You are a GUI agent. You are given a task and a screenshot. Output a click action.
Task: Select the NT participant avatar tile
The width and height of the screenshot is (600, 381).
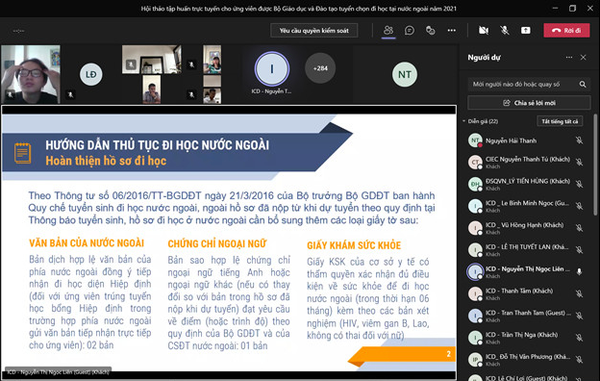tap(405, 74)
